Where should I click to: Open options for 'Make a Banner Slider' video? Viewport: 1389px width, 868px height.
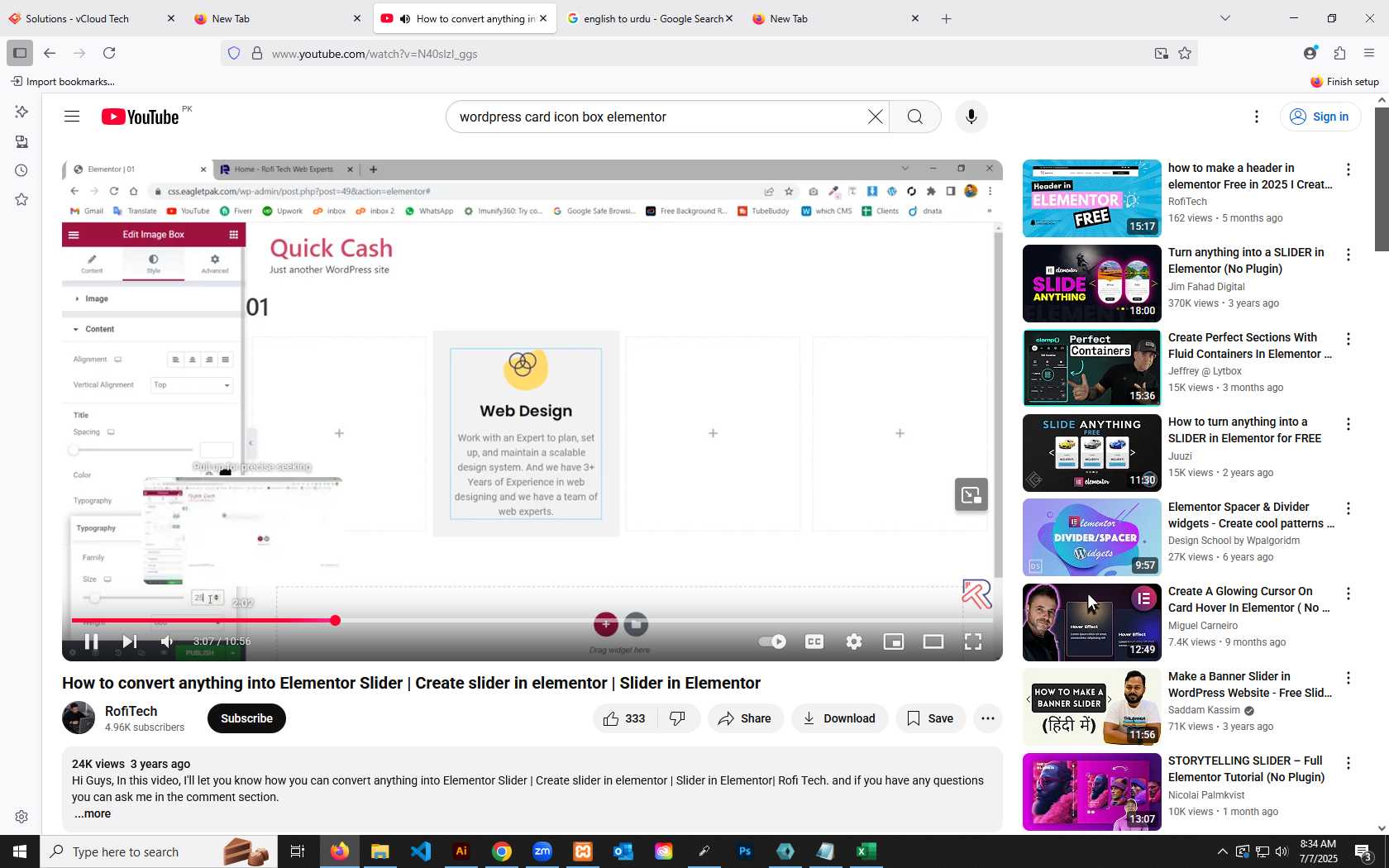(1348, 678)
